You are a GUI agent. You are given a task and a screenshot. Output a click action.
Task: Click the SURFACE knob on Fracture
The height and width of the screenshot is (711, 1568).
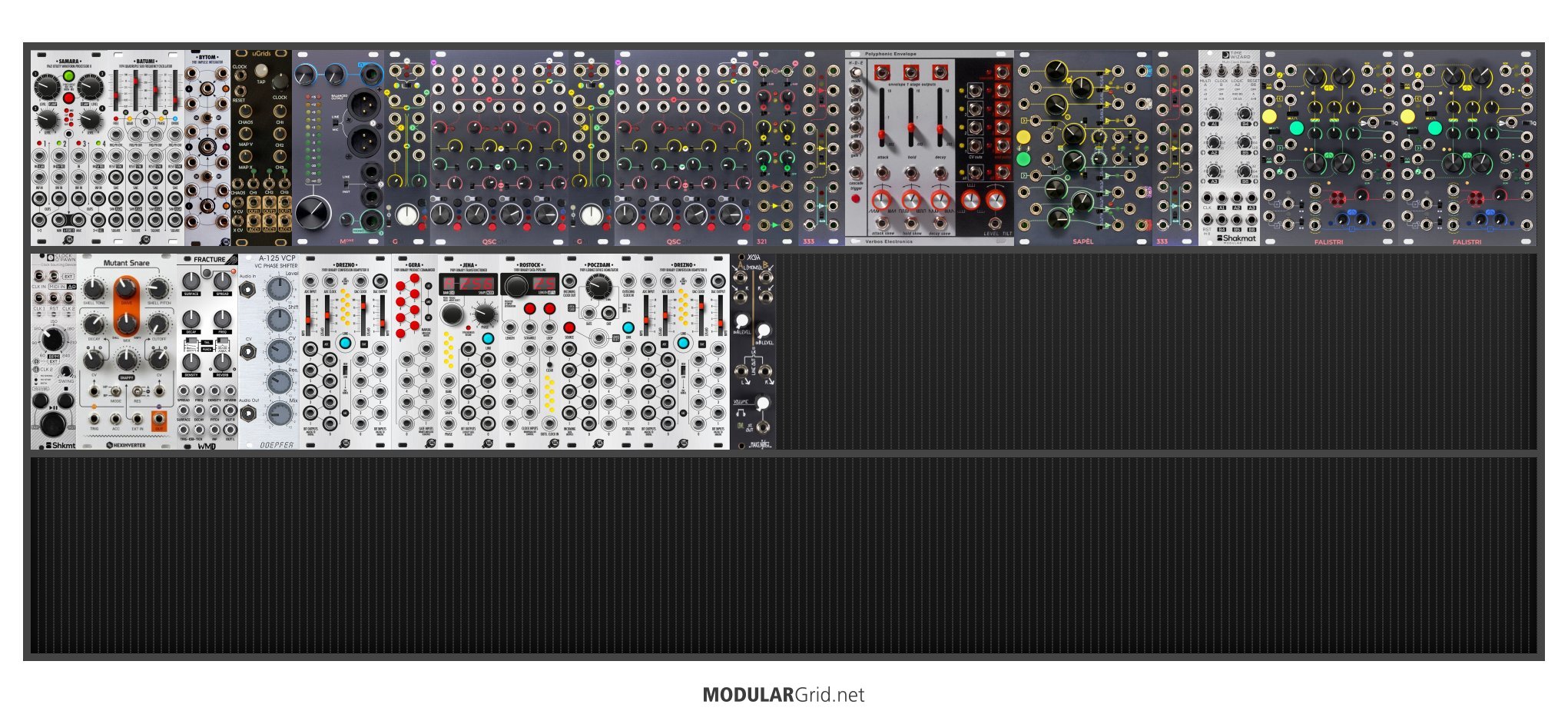pyautogui.click(x=191, y=280)
